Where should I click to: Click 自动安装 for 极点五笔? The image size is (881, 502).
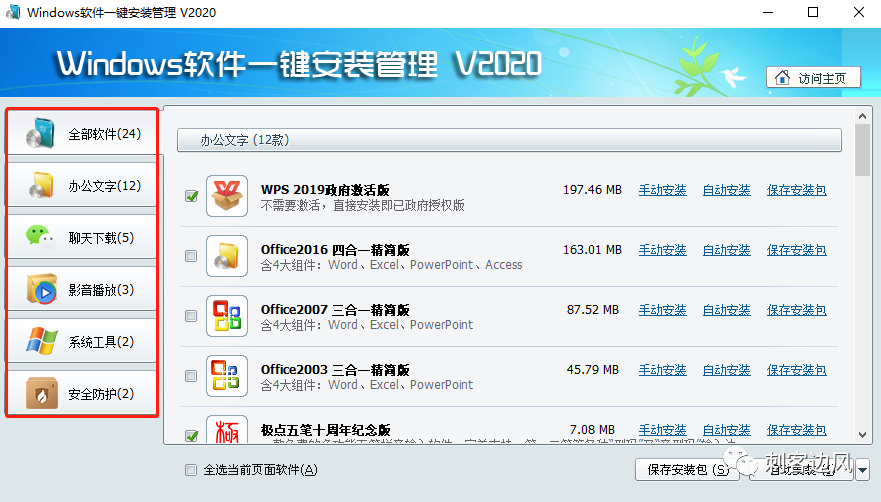point(726,430)
